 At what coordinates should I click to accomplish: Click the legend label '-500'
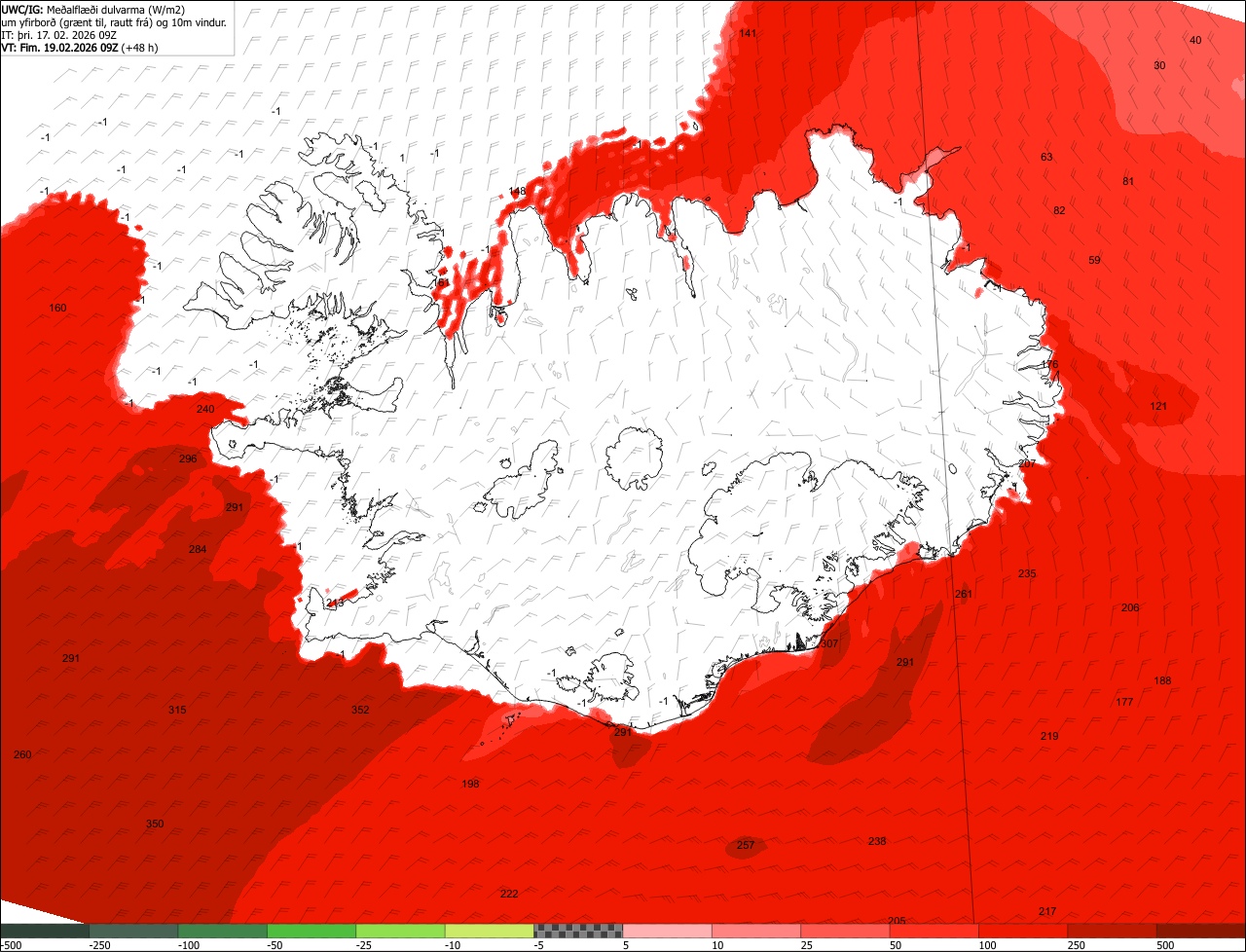click(12, 945)
